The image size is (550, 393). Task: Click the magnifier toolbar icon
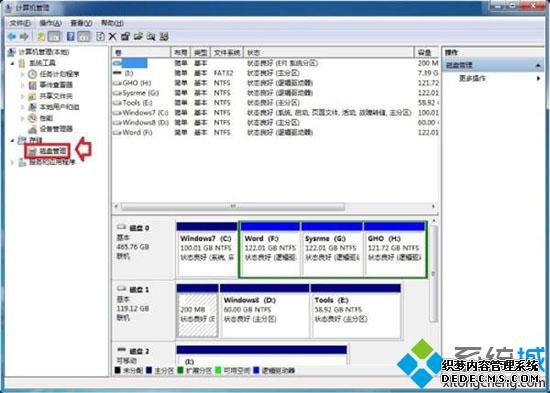coord(151,36)
